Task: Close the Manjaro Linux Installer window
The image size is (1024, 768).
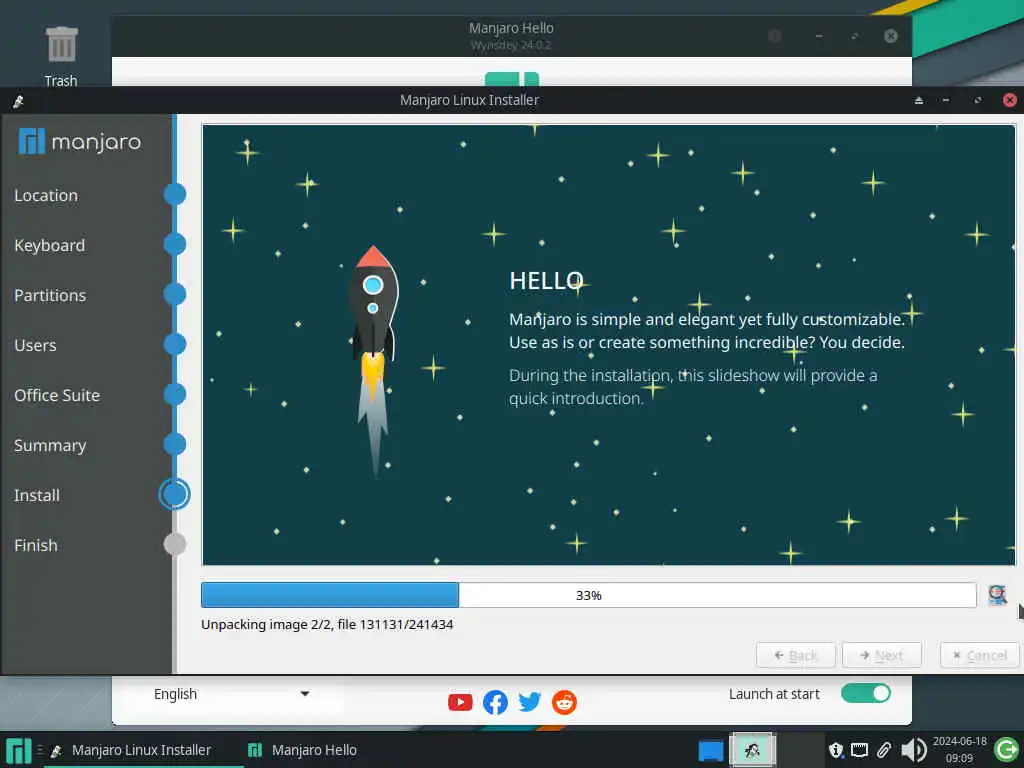Action: point(1010,100)
